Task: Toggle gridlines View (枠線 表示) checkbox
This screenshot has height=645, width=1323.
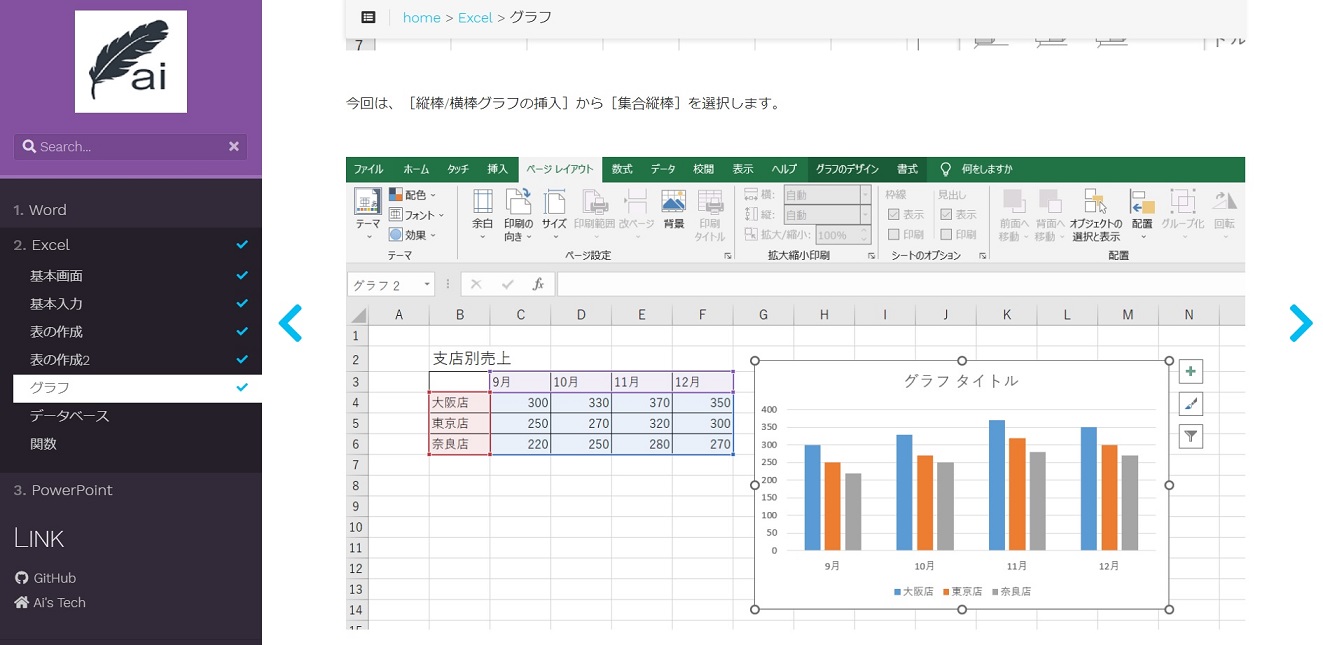Action: tap(894, 215)
